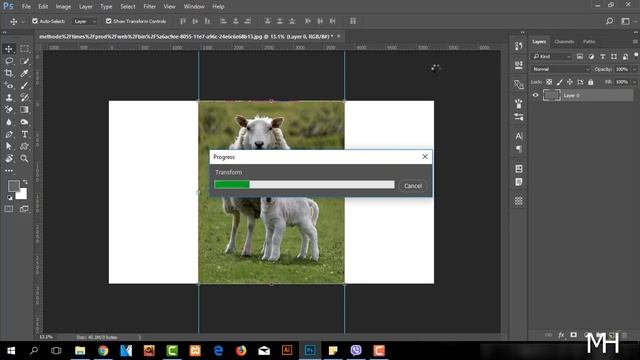Toggle Quick Mask mode
640x360 pixels.
coord(9,209)
